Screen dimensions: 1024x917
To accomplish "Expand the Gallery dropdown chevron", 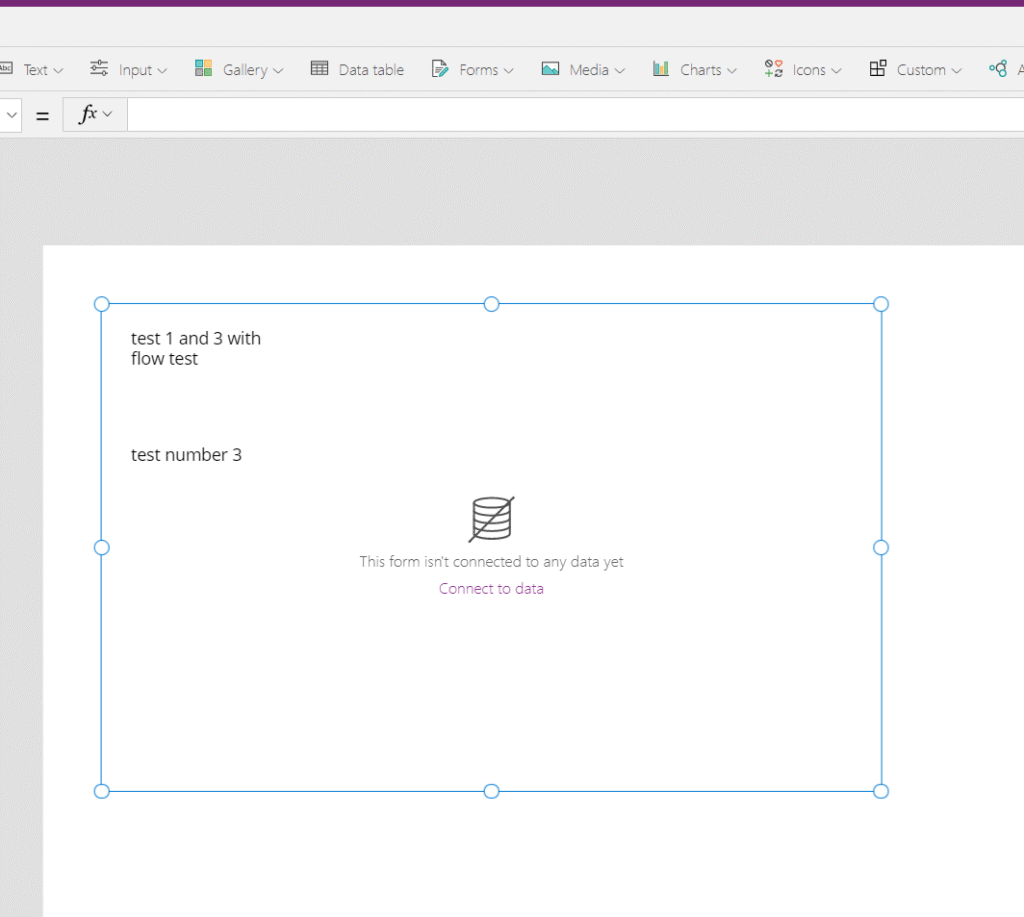I will (x=278, y=71).
